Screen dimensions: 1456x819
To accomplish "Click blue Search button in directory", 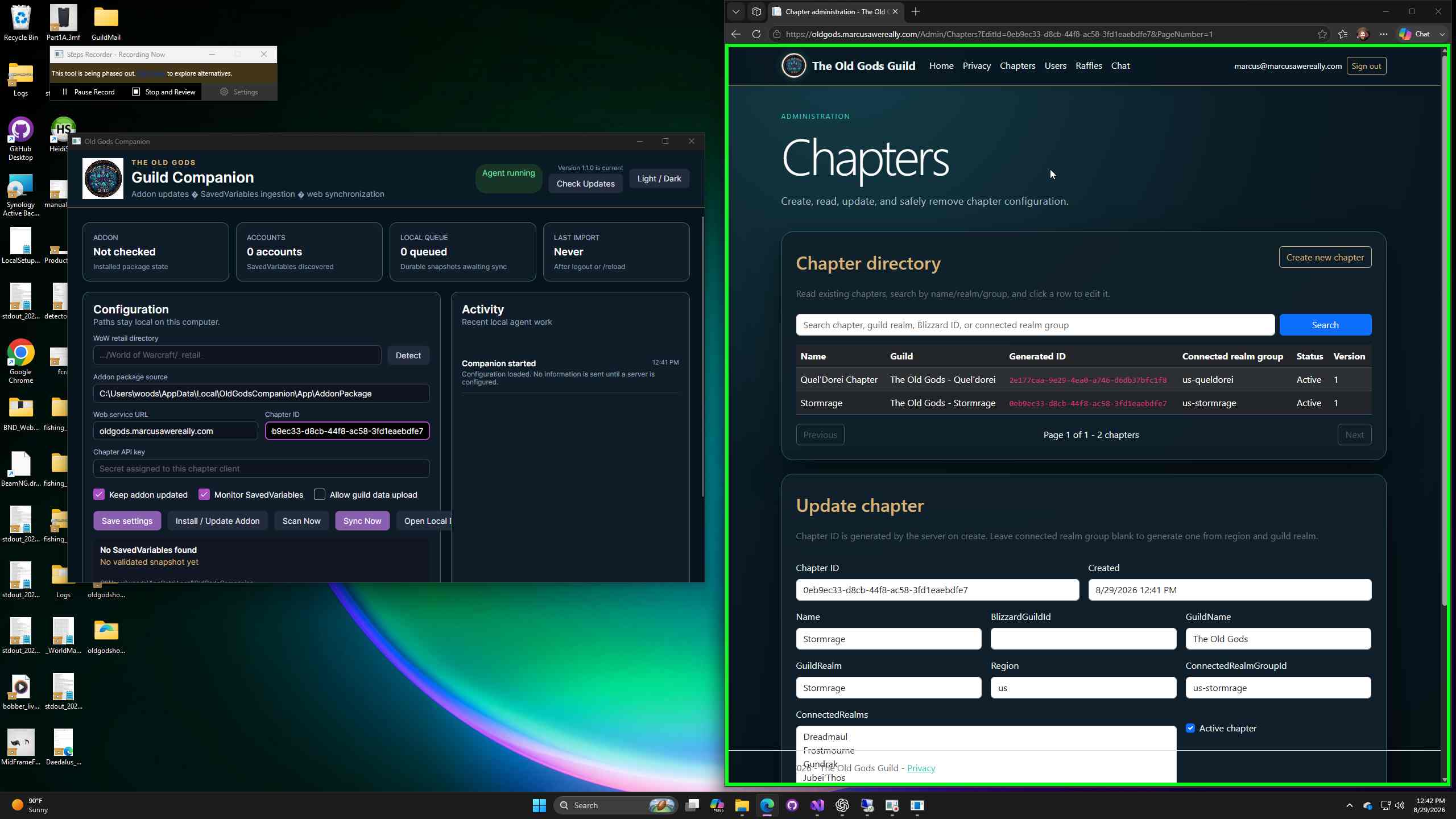I will (1325, 325).
